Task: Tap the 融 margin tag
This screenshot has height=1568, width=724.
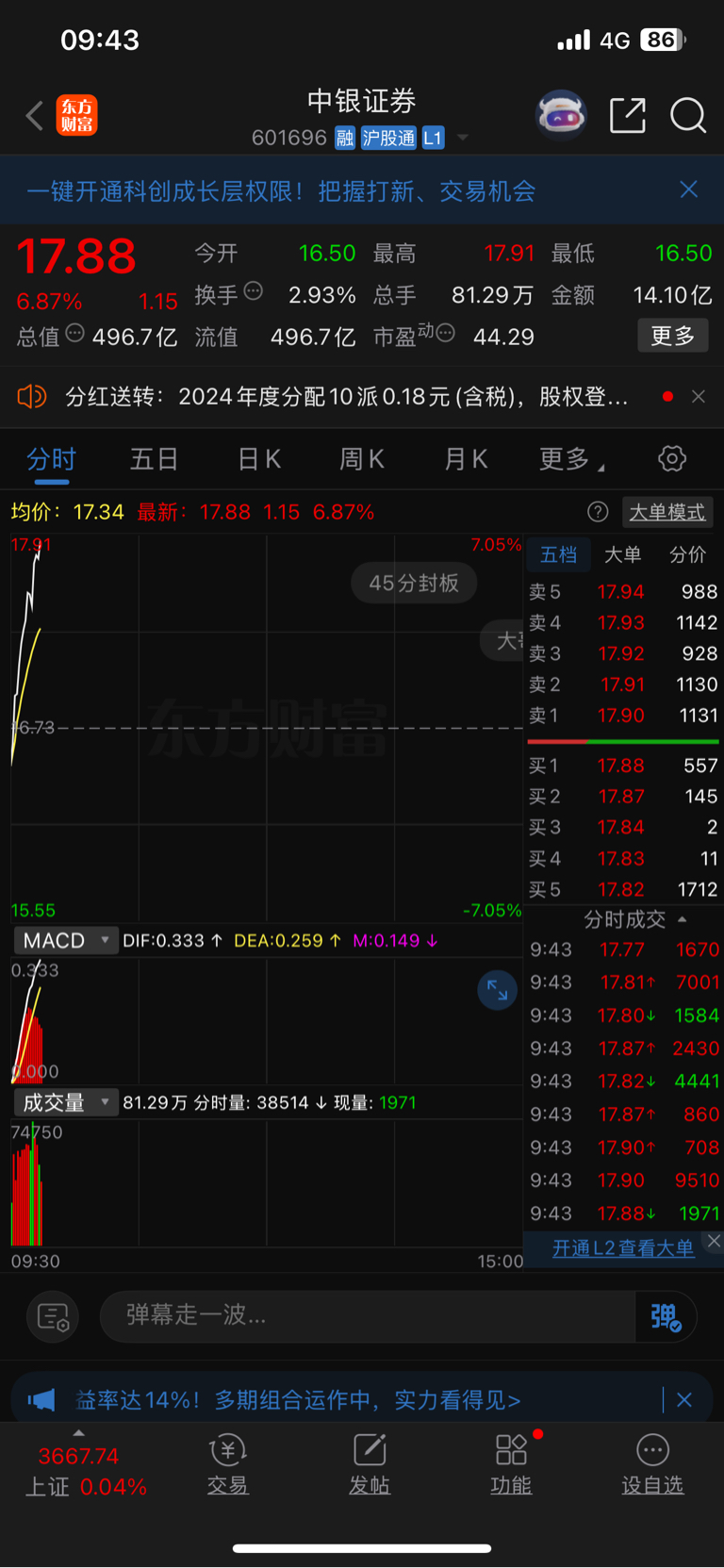Action: (x=345, y=138)
